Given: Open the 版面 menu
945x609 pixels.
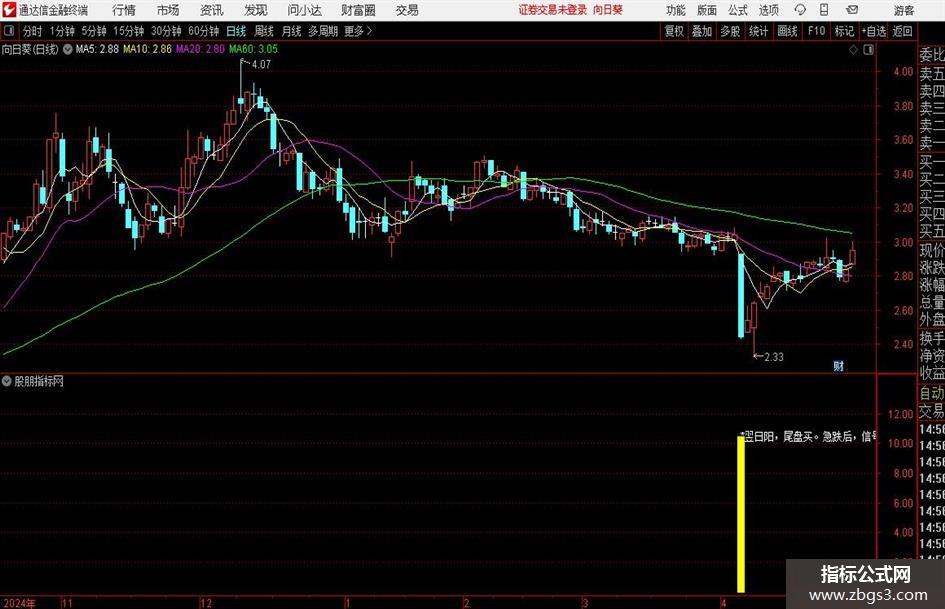Looking at the screenshot, I should pyautogui.click(x=706, y=10).
